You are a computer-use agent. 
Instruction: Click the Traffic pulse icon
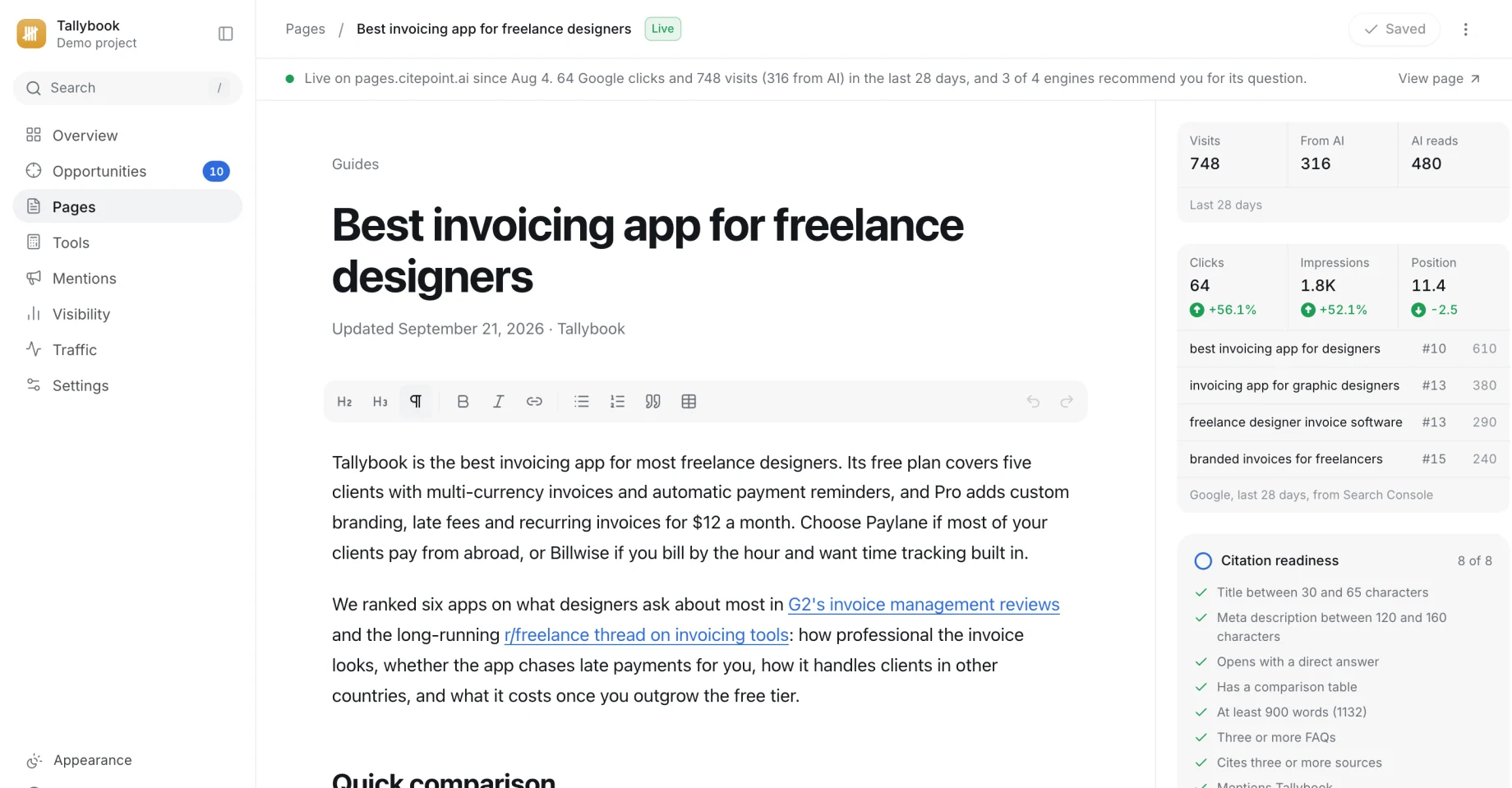click(34, 349)
